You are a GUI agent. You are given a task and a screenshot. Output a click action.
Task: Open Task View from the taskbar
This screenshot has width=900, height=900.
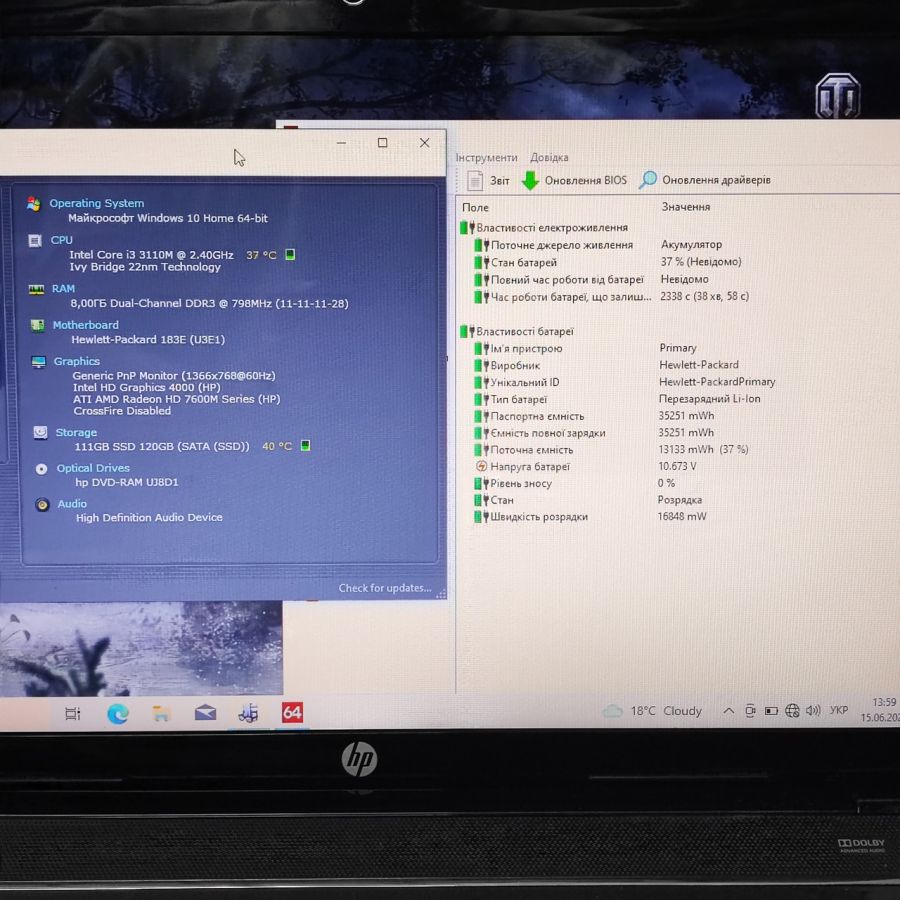coord(73,713)
